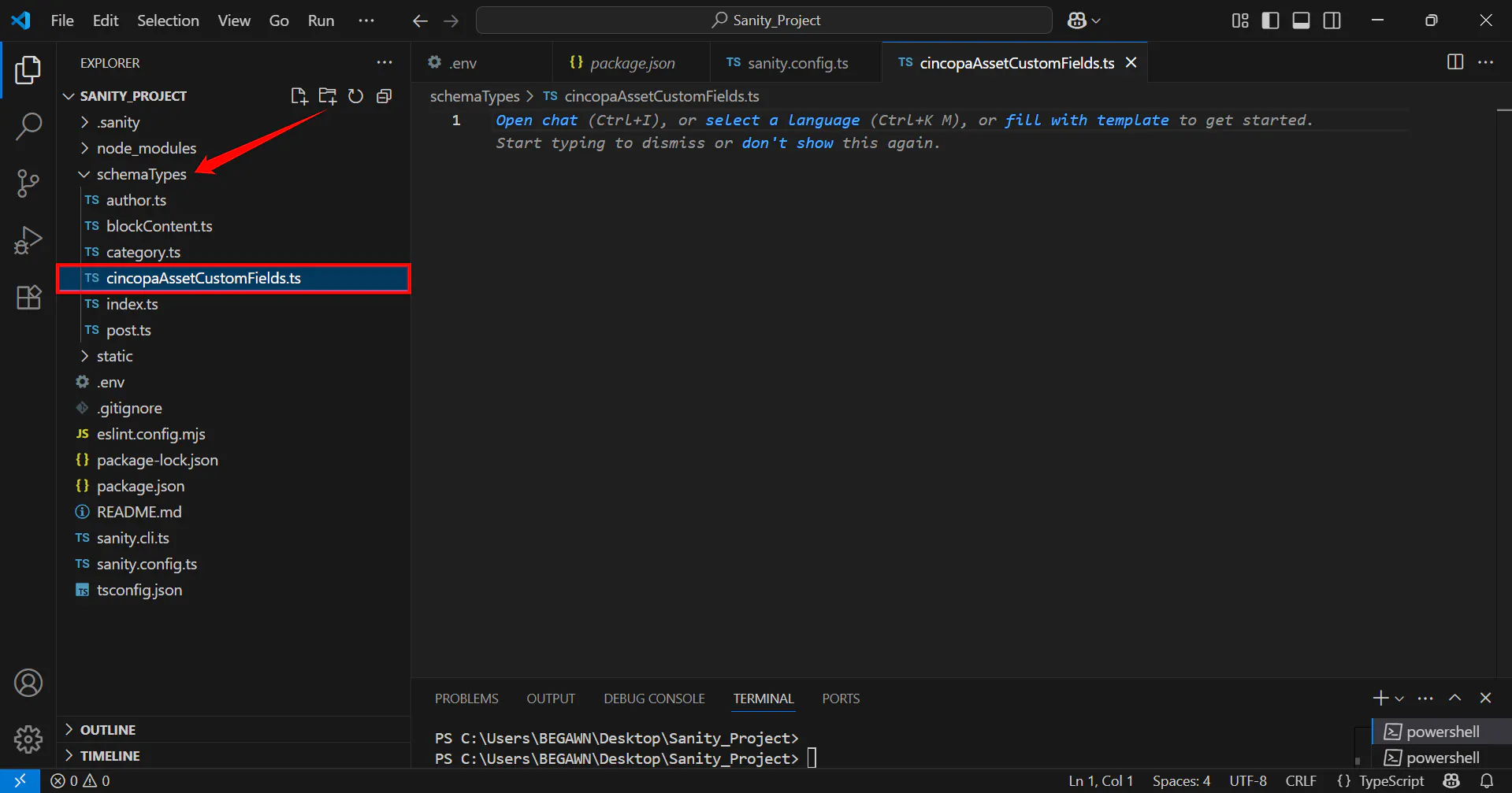Refresh the Explorer file tree
The image size is (1512, 793).
coord(355,96)
